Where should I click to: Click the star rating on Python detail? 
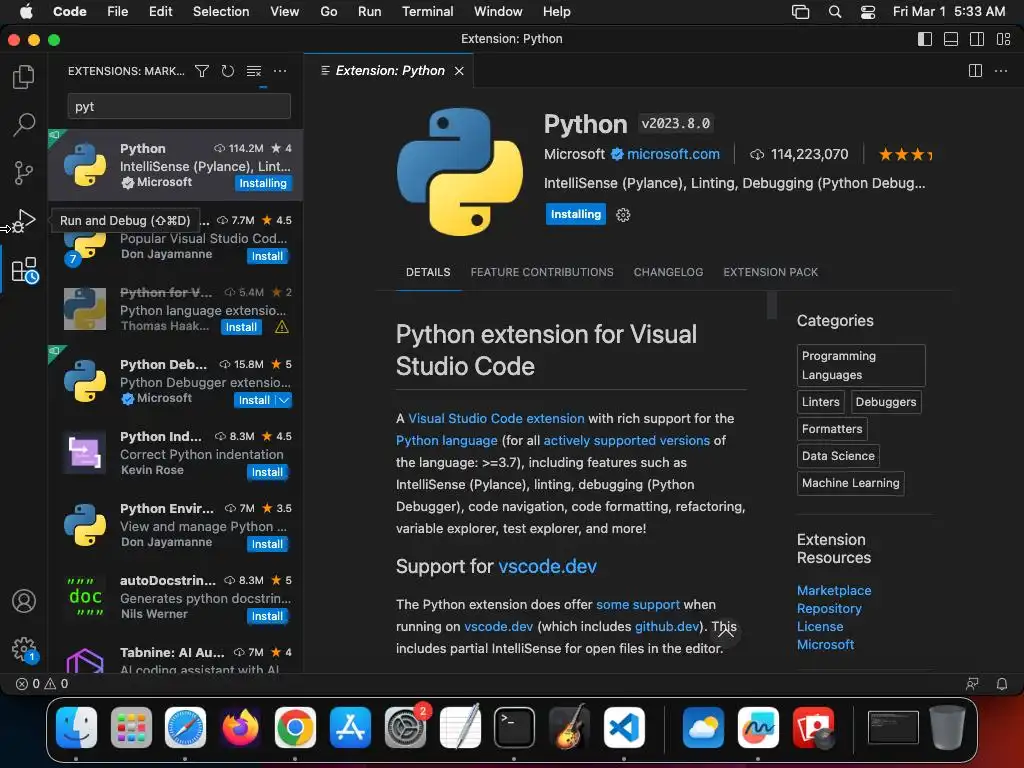[905, 155]
